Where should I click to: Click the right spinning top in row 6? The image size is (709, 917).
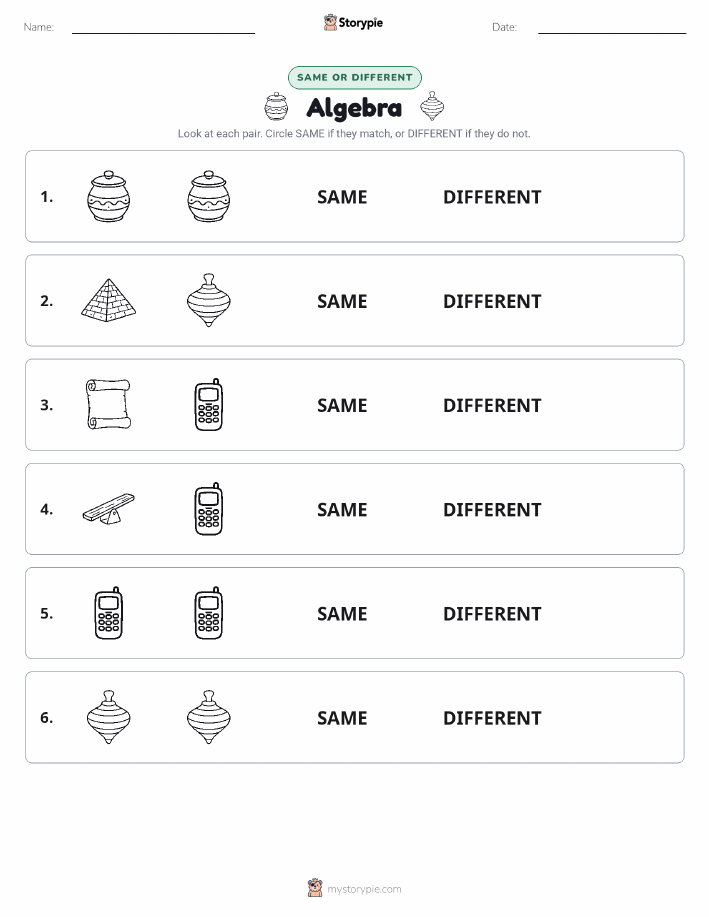209,717
